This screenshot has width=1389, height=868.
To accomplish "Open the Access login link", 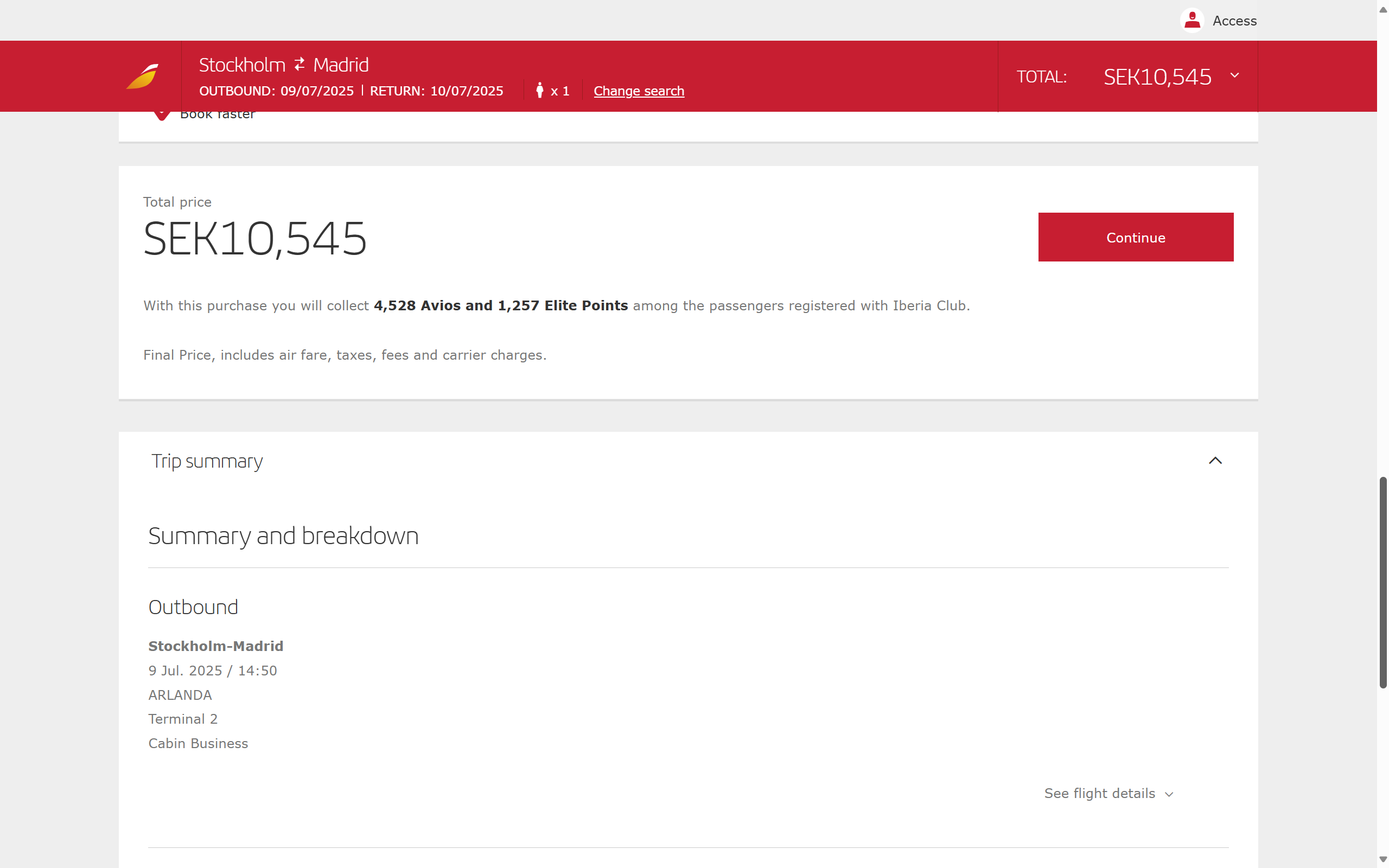I will (1234, 21).
